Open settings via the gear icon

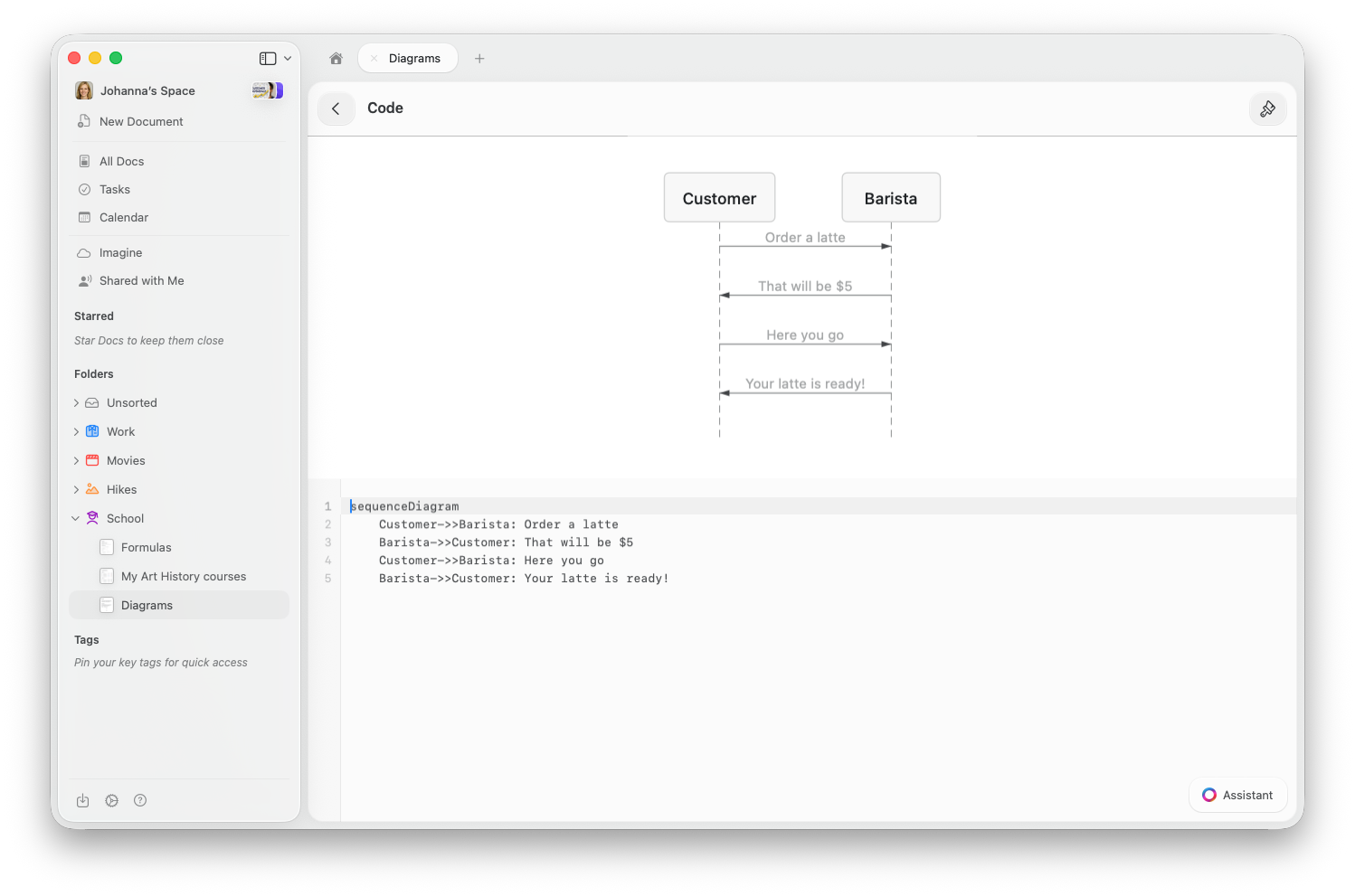point(111,800)
